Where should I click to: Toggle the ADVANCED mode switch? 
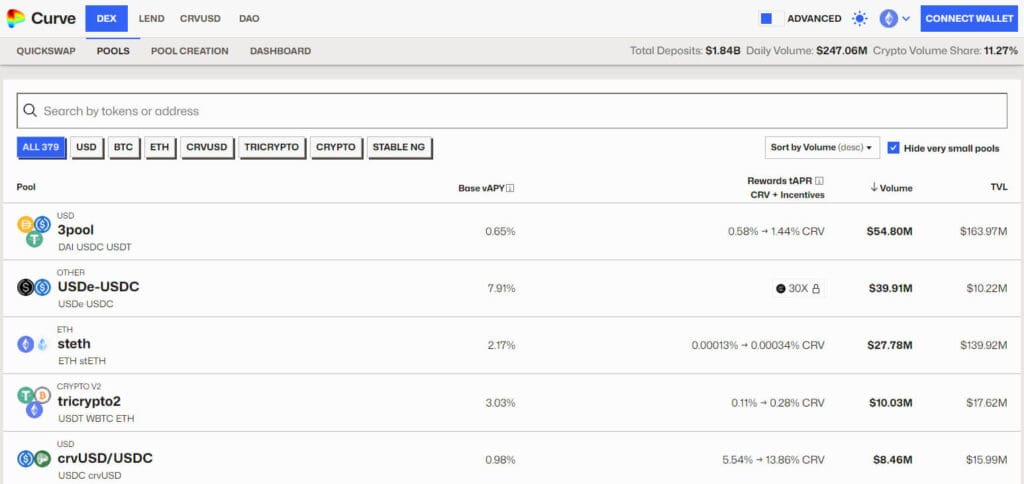(771, 19)
